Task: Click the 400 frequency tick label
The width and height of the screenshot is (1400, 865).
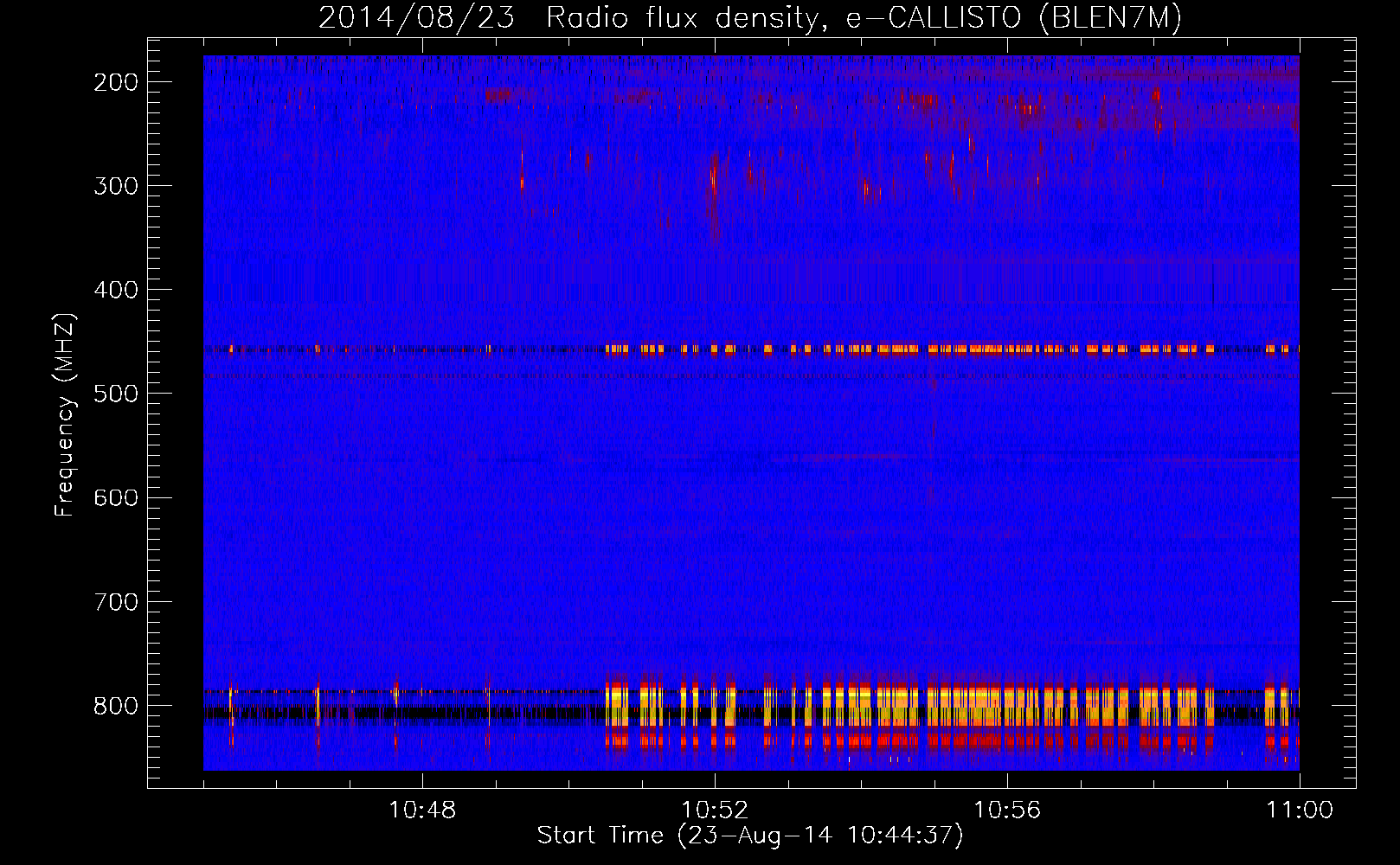Action: (116, 290)
